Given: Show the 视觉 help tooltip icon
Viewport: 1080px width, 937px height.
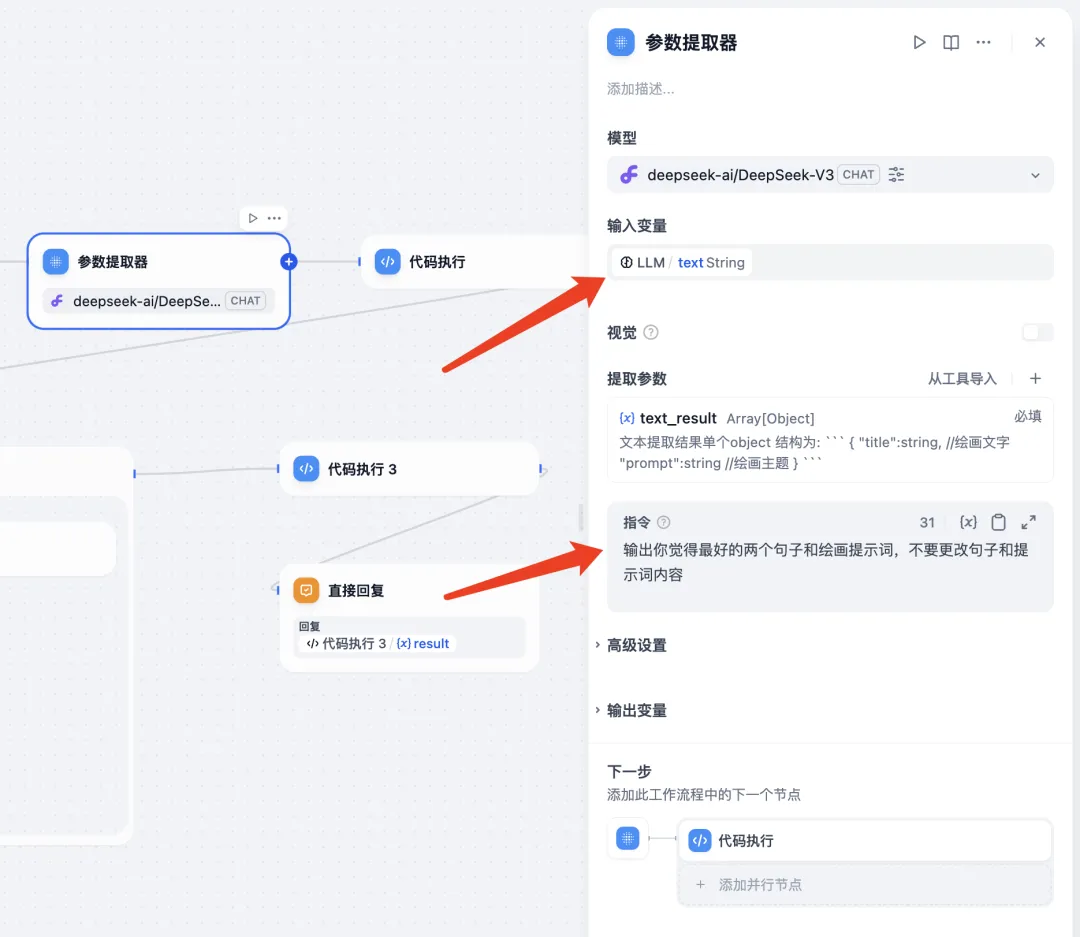Looking at the screenshot, I should [x=651, y=333].
